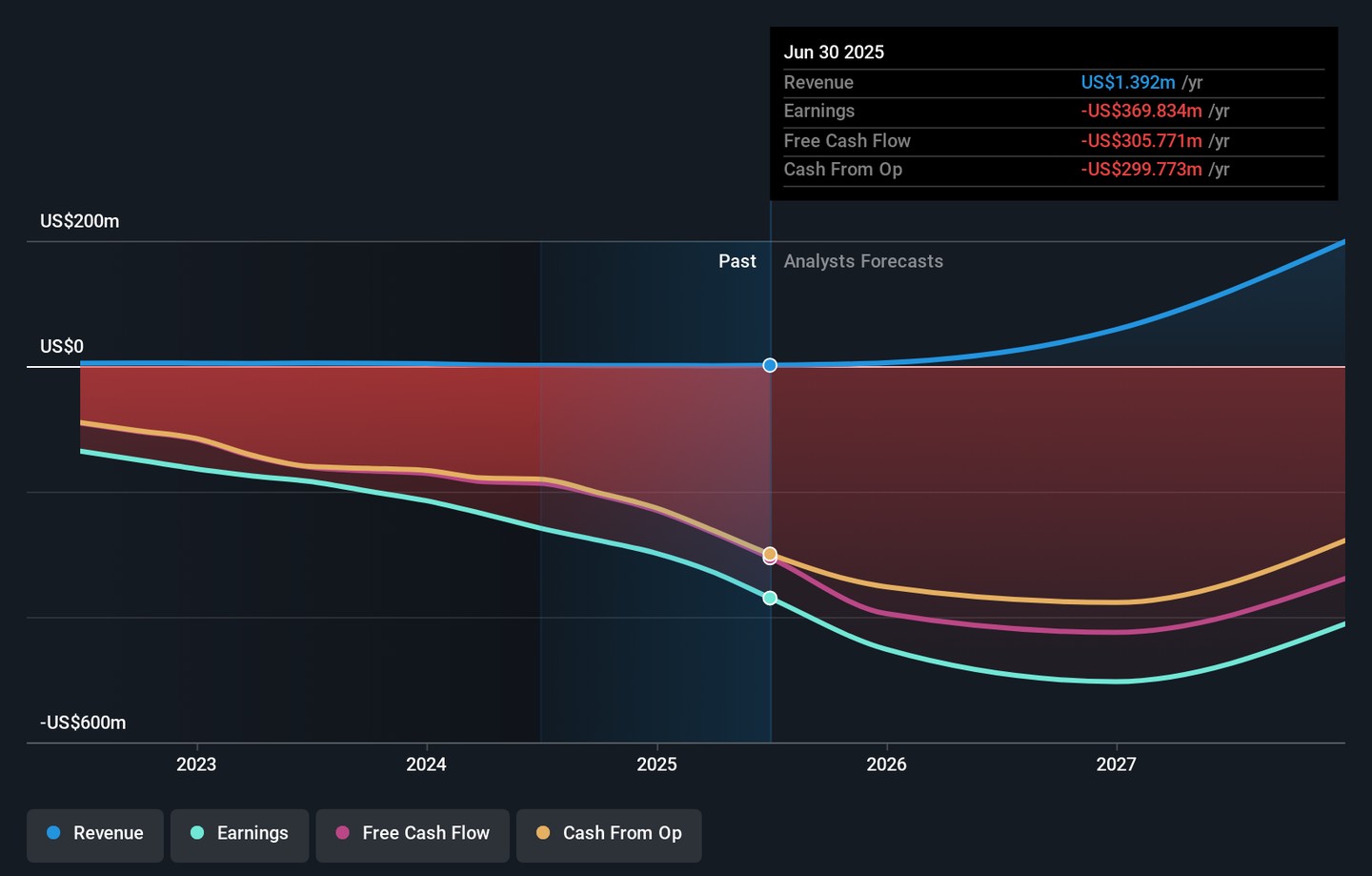Image resolution: width=1372 pixels, height=876 pixels.
Task: Click the US$200m y-axis label
Action: coord(80,221)
